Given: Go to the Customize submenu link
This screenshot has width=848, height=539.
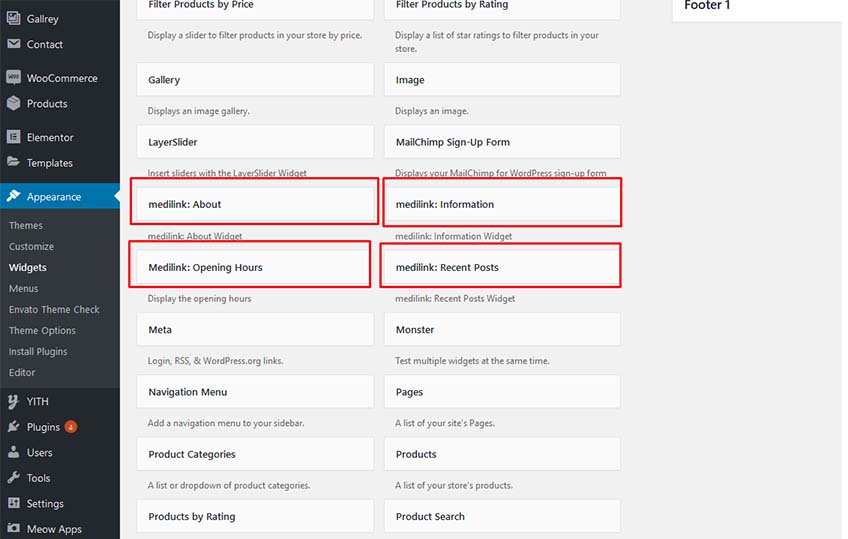Looking at the screenshot, I should tap(31, 247).
